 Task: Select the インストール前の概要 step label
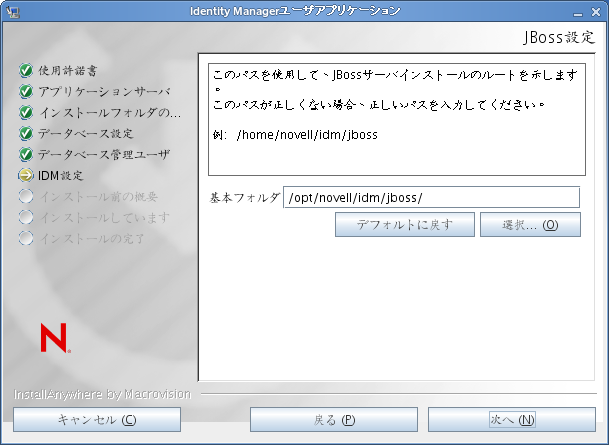coord(98,196)
